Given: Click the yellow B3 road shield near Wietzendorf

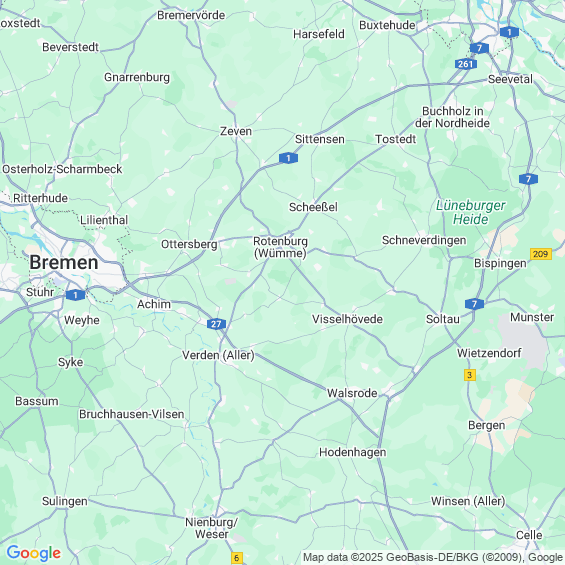Looking at the screenshot, I should click(470, 375).
